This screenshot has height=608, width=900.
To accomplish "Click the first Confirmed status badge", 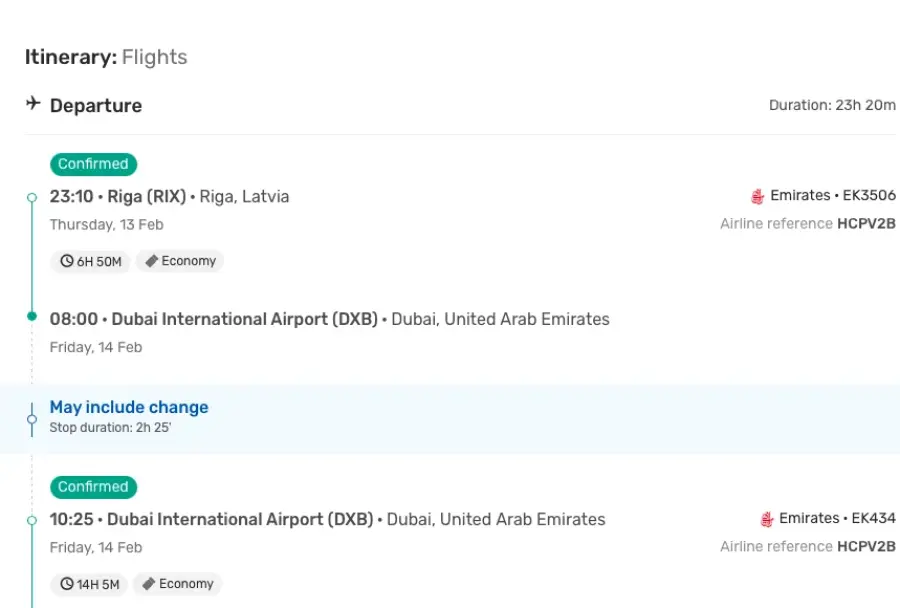I will [x=94, y=164].
